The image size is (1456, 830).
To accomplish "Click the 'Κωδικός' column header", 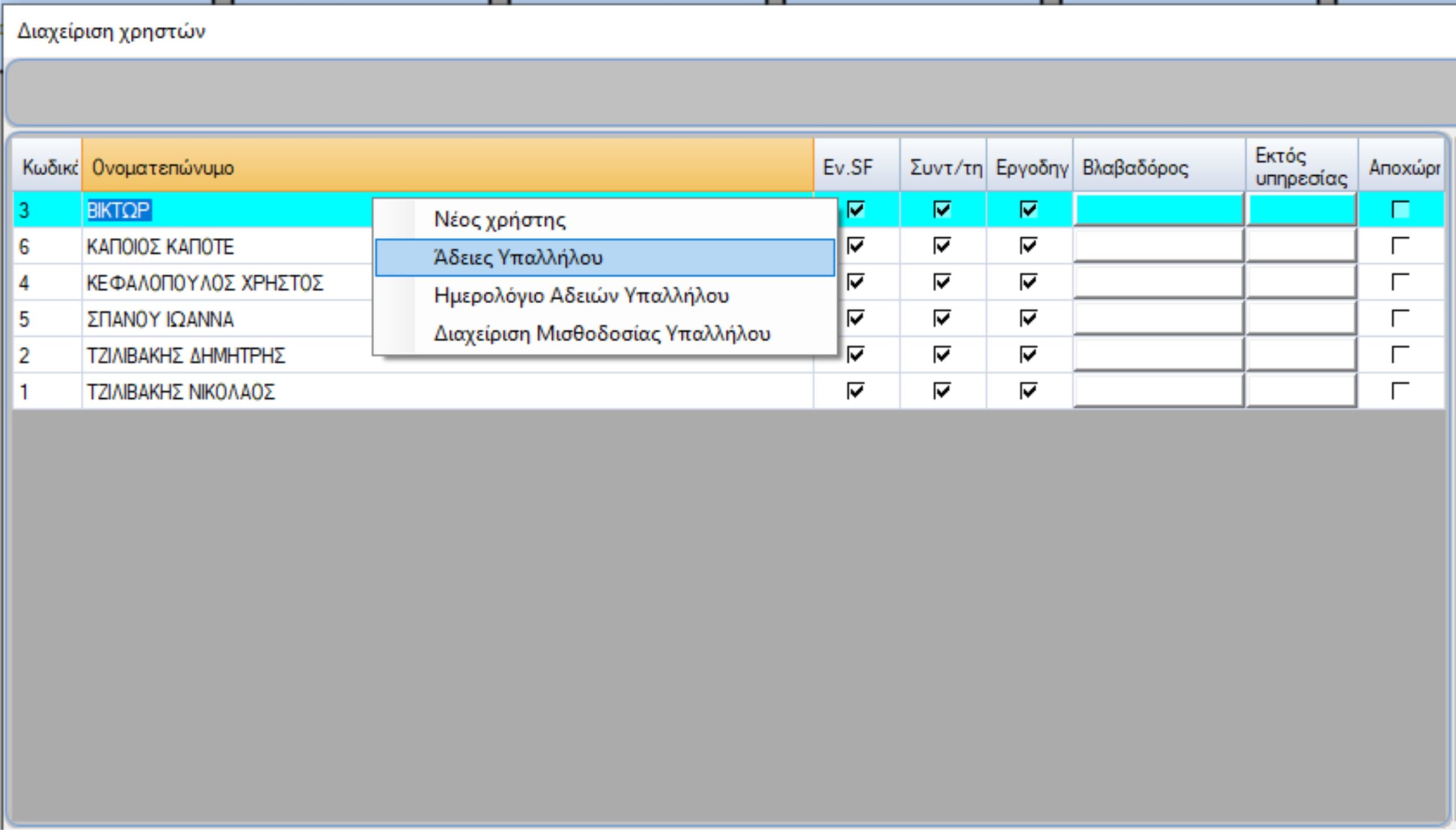I will coord(48,167).
